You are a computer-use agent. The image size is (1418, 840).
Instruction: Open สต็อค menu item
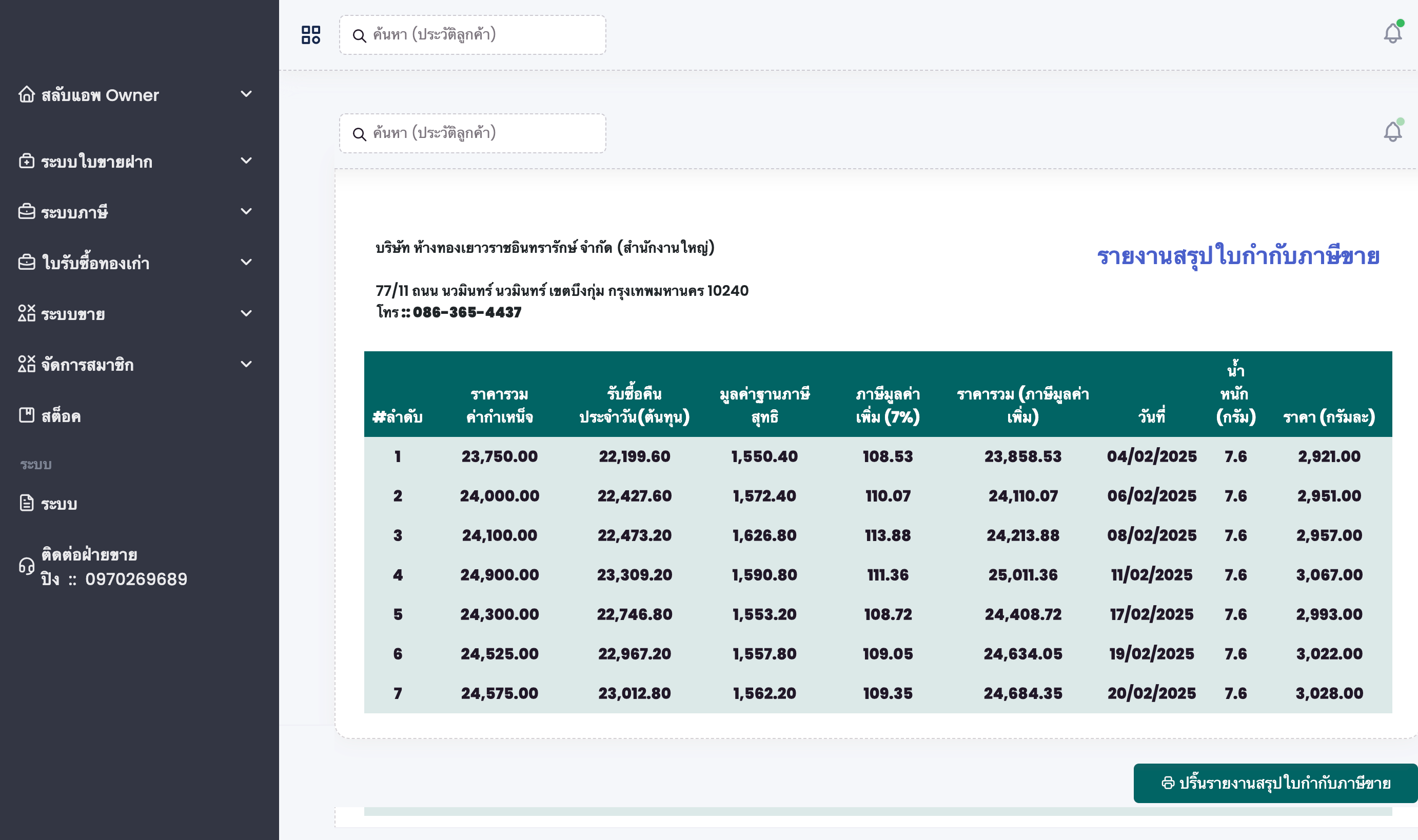[61, 416]
